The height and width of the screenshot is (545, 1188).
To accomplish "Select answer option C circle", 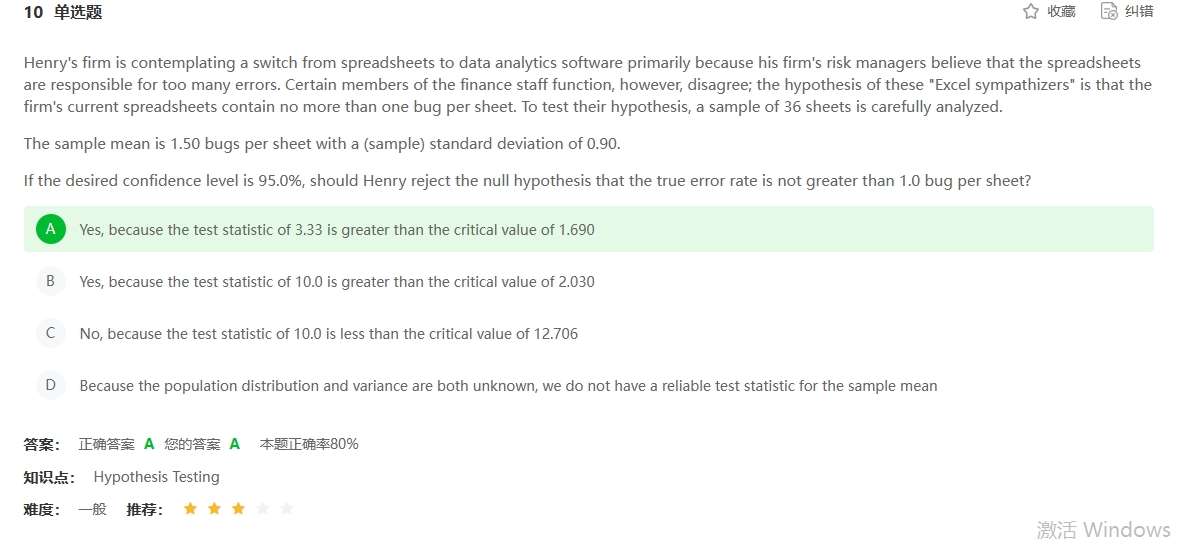I will tap(50, 333).
